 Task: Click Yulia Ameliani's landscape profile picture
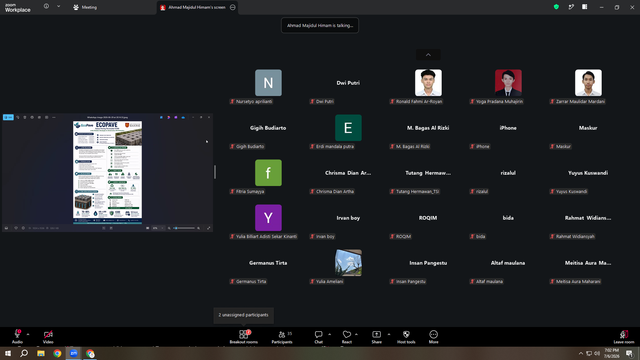pyautogui.click(x=348, y=263)
